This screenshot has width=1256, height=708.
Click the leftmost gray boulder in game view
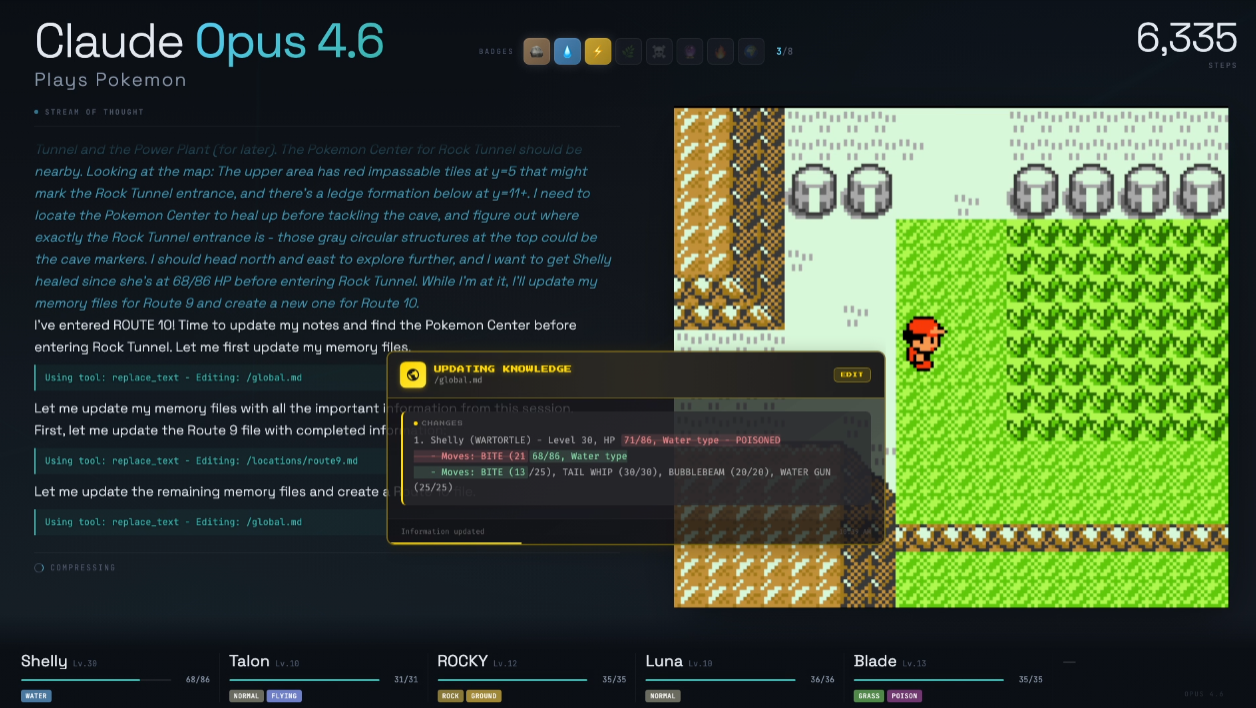pyautogui.click(x=811, y=191)
